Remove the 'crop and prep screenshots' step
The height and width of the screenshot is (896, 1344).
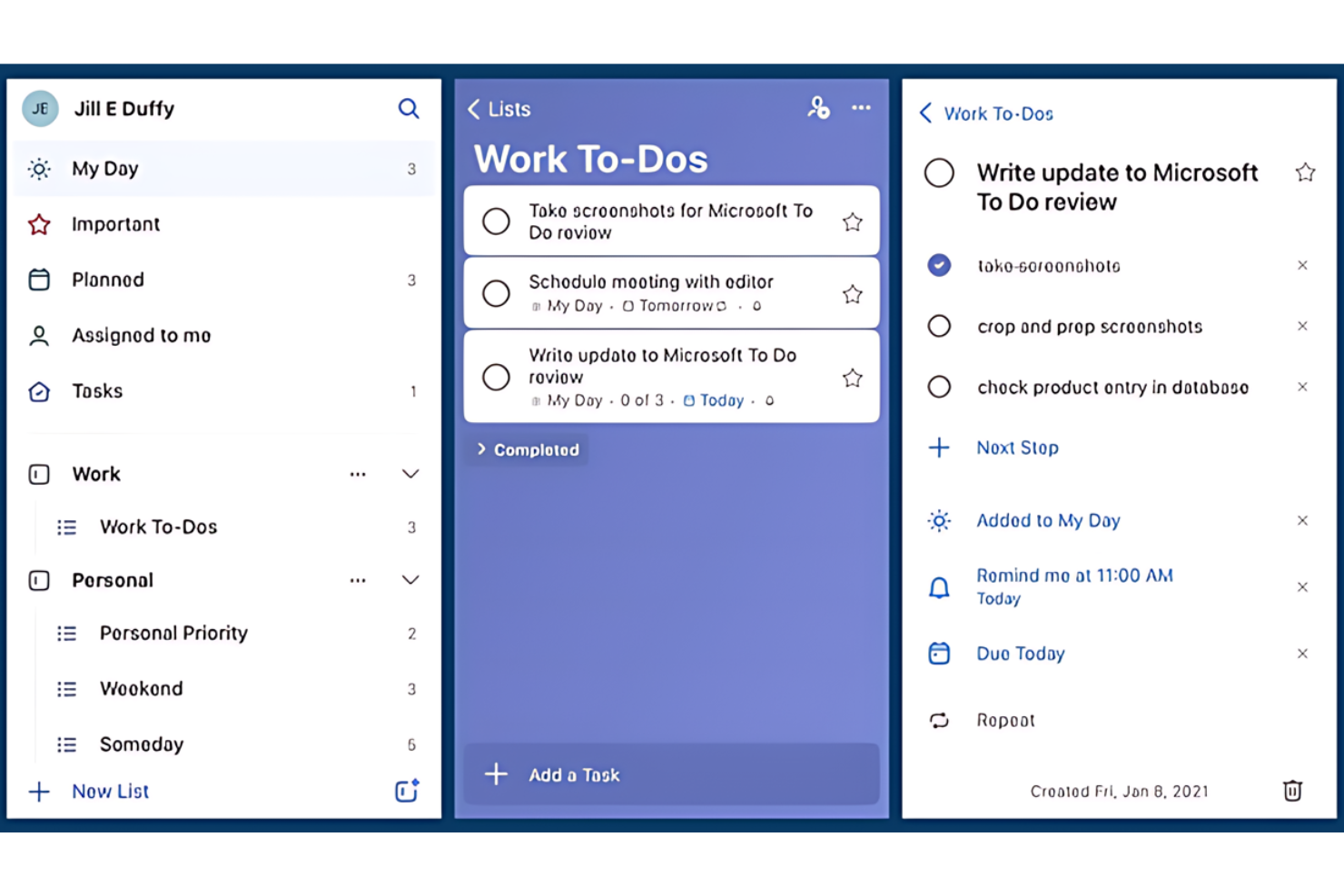coord(1302,326)
